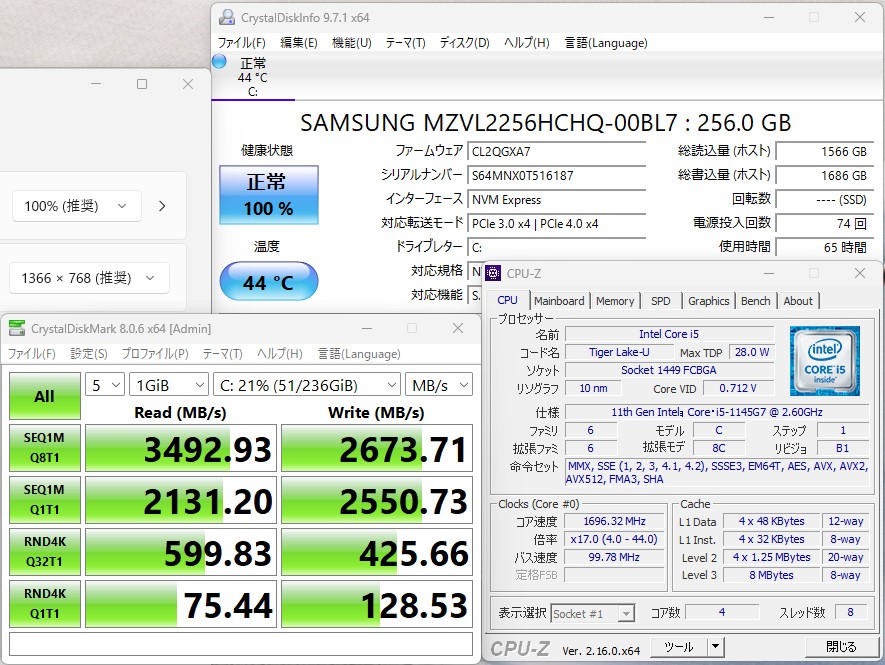The image size is (885, 665).
Task: Switch to the Mainboard tab in CPU-Z
Action: pyautogui.click(x=559, y=301)
